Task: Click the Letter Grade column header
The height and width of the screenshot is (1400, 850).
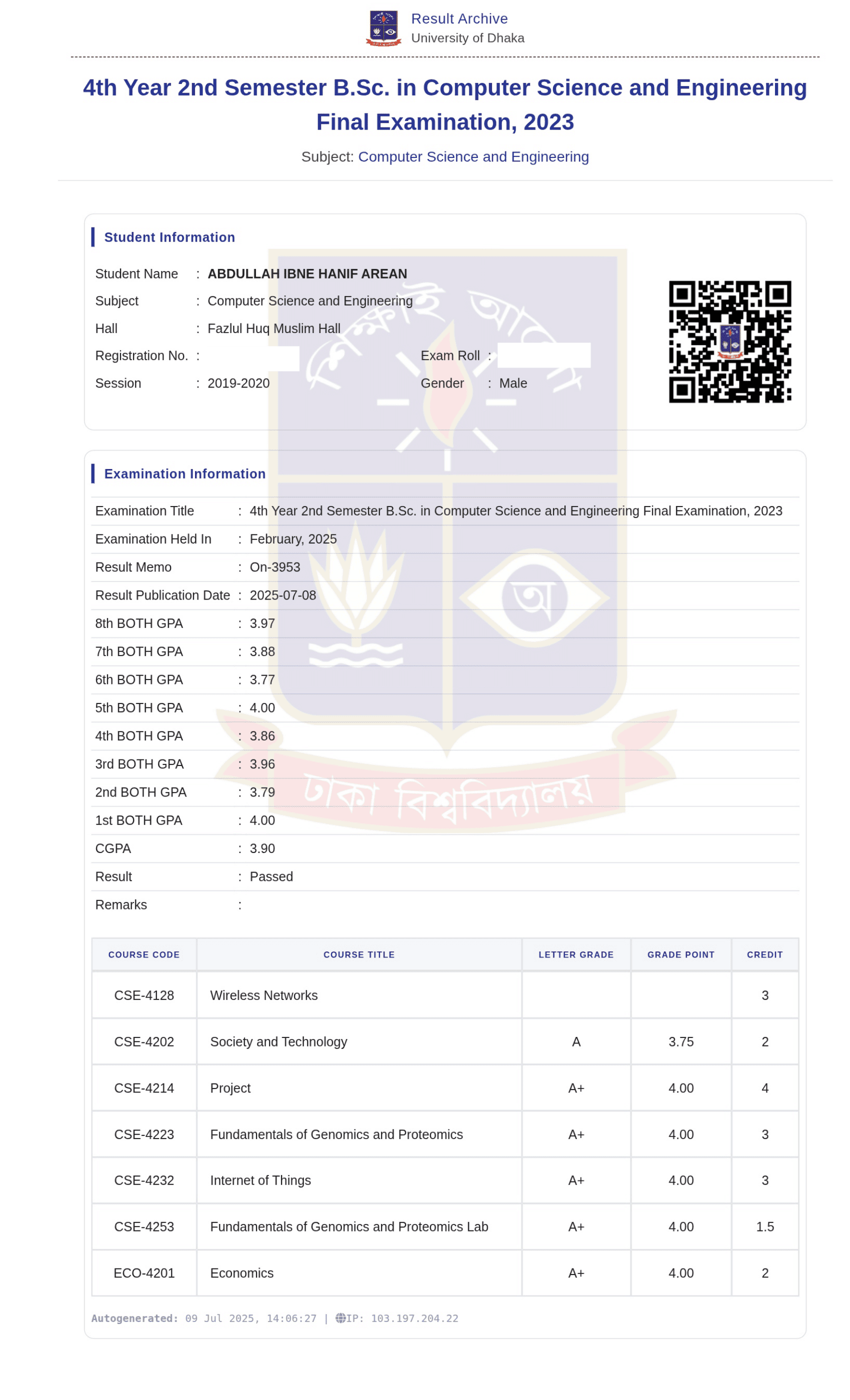Action: (x=575, y=954)
